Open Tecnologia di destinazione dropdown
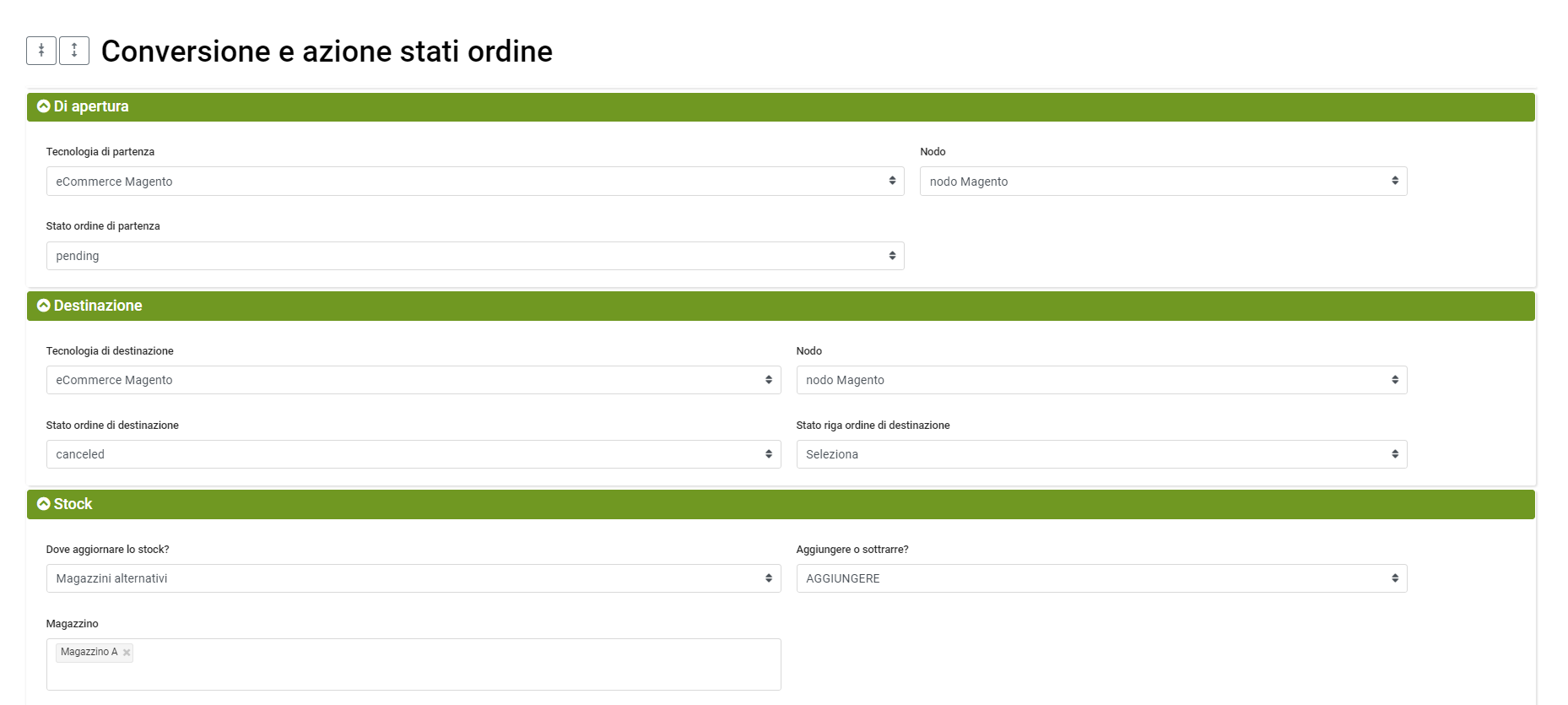This screenshot has height=705, width=1568. click(413, 380)
